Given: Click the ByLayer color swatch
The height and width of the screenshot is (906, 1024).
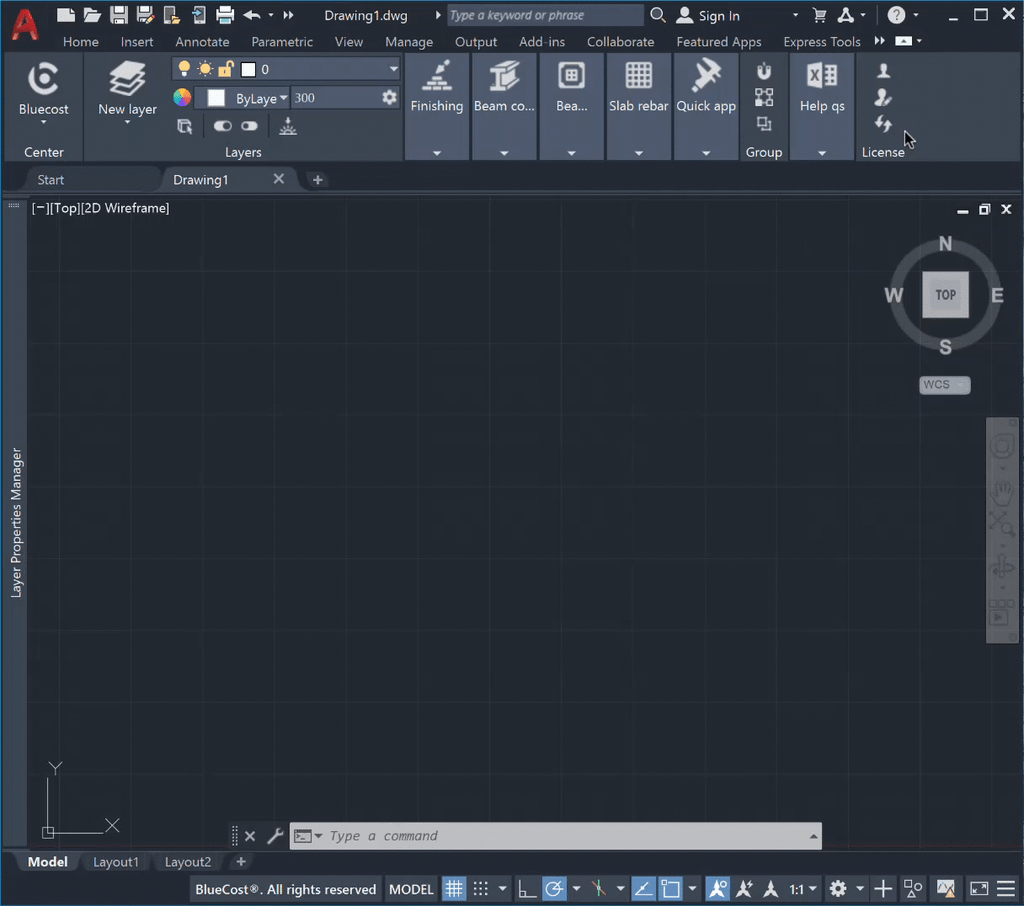Looking at the screenshot, I should pos(216,98).
